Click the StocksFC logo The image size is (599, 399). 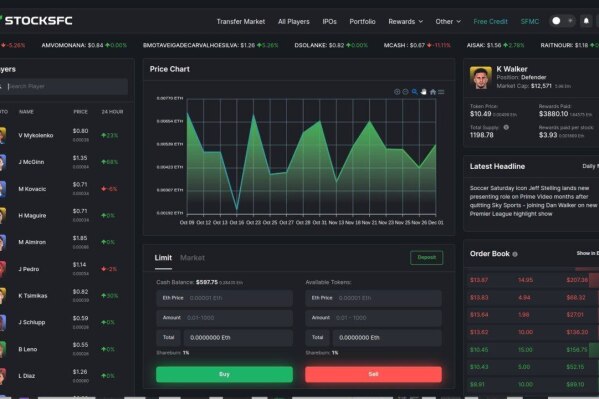(36, 21)
